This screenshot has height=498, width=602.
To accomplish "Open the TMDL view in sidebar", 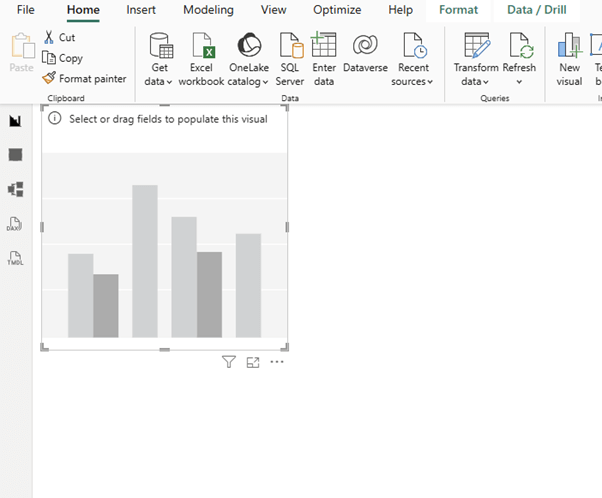I will 15,258.
